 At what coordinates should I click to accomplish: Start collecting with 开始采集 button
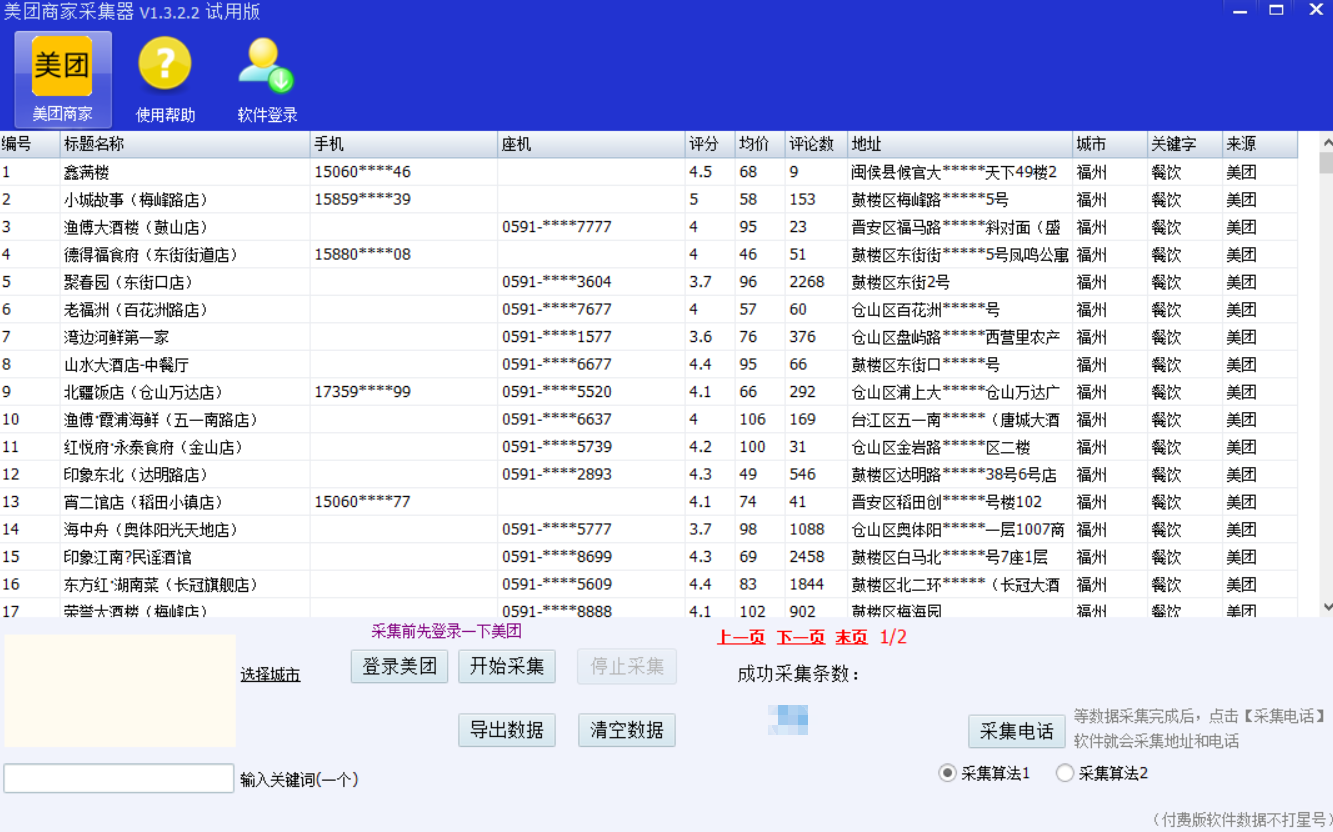point(507,666)
